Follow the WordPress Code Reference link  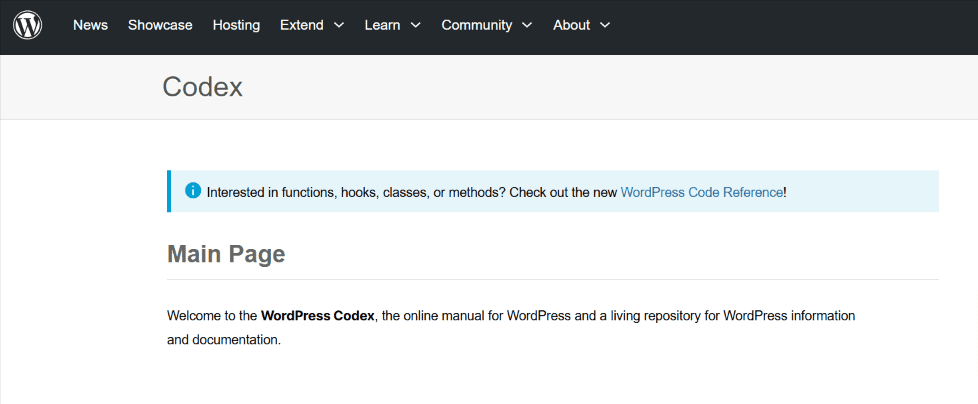coord(702,192)
